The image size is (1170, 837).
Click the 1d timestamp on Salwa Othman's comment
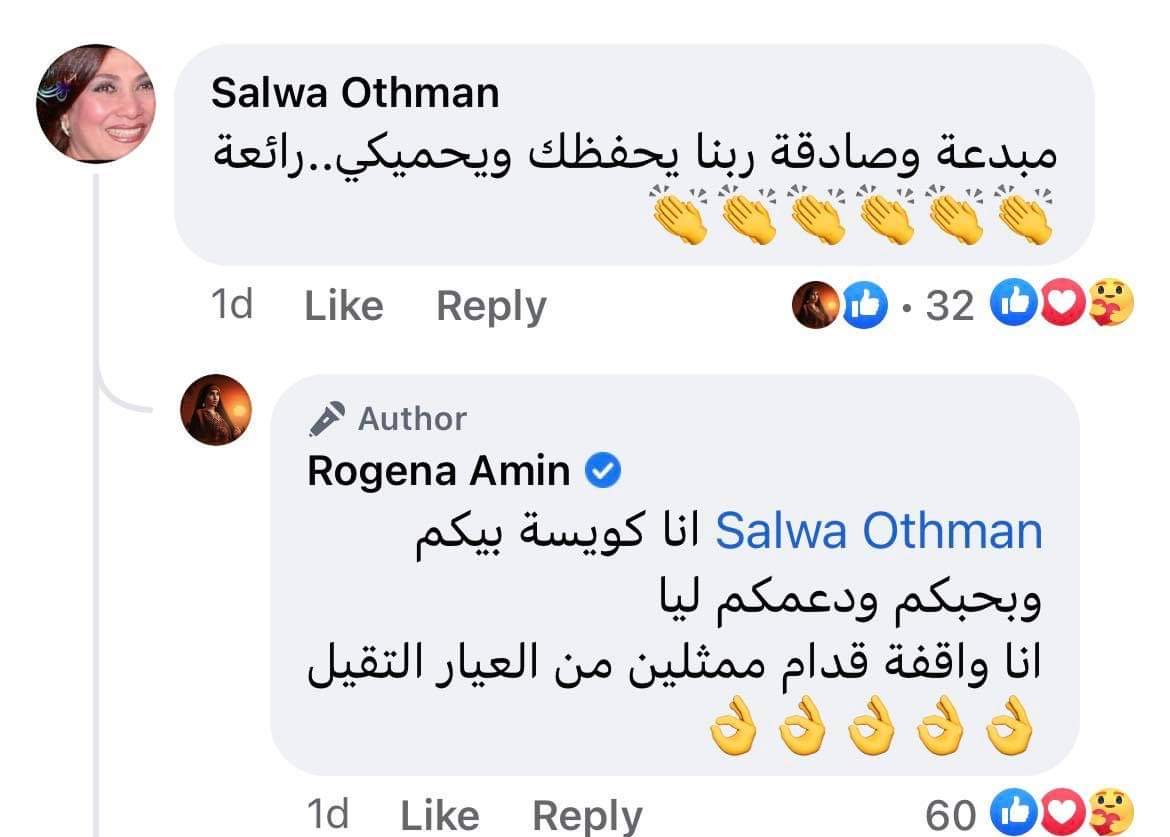click(233, 306)
